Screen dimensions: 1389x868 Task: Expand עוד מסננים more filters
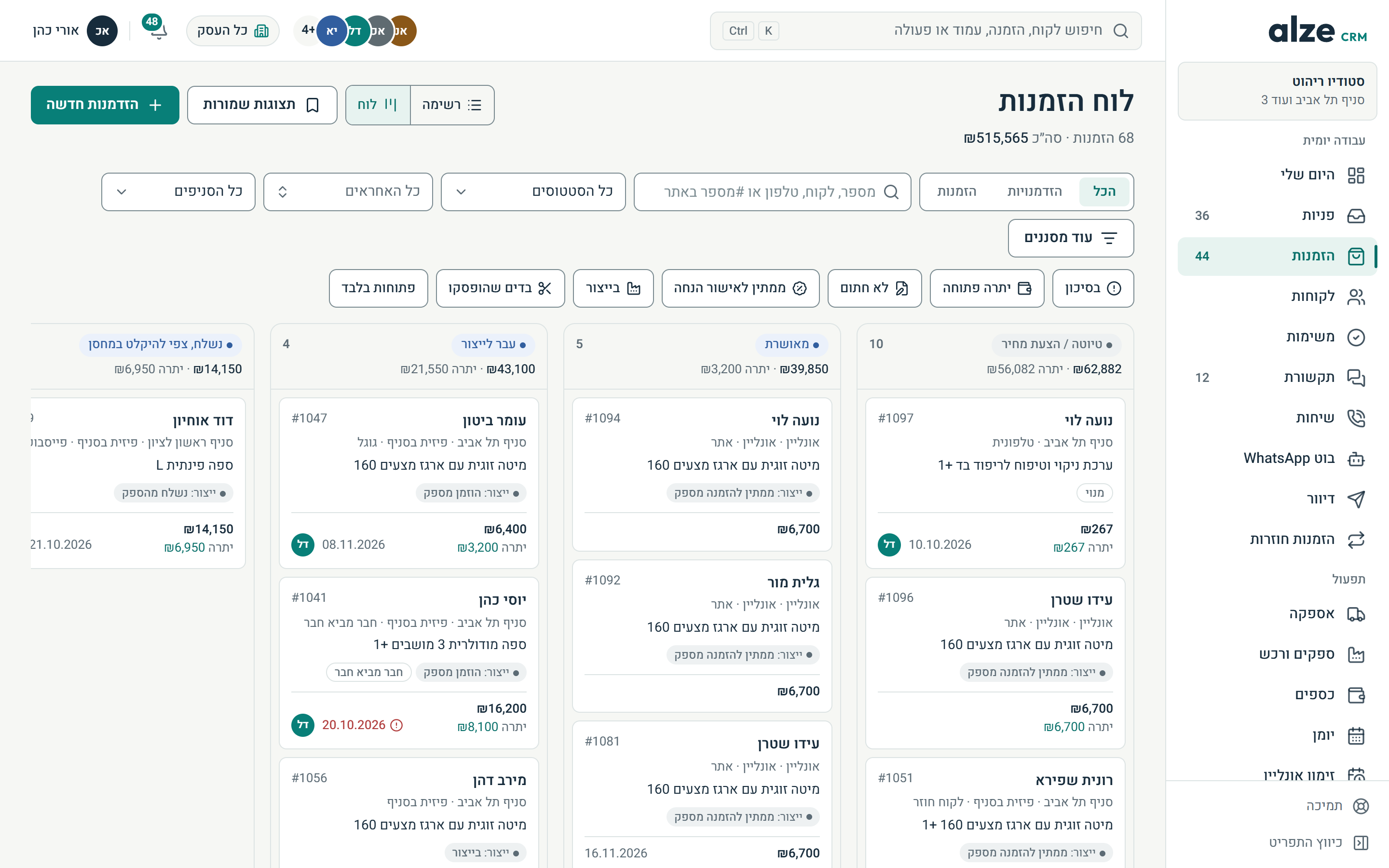click(1071, 238)
